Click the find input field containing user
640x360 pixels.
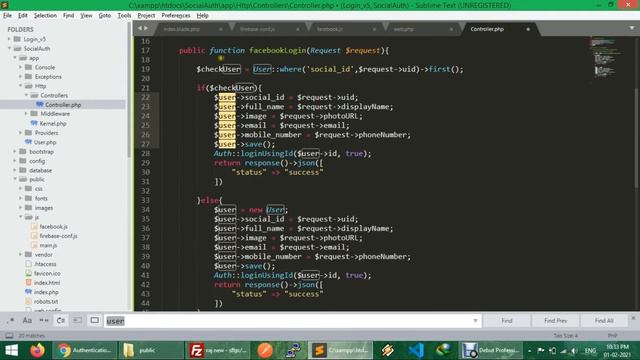click(x=293, y=321)
